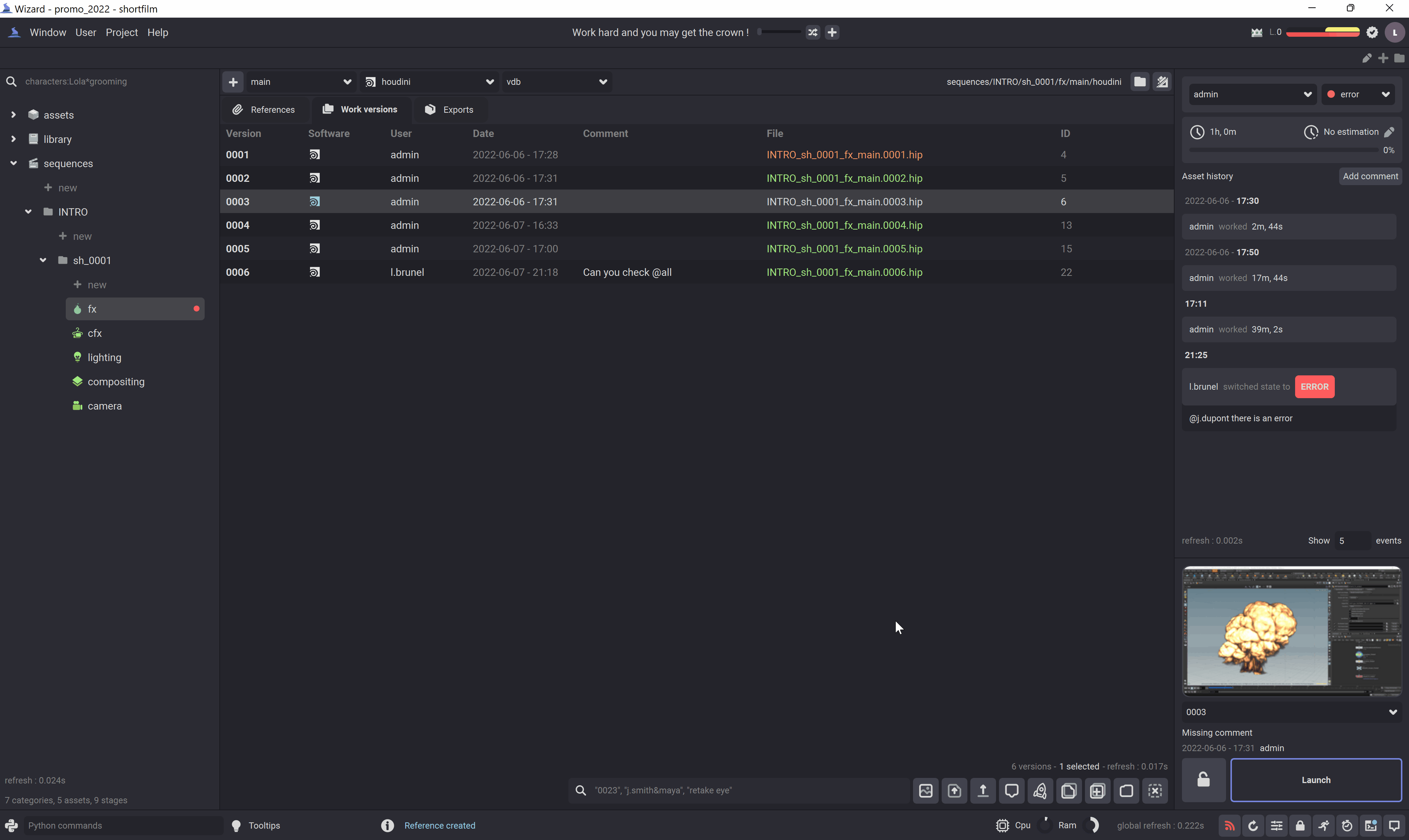Expand the assets tree node

(x=13, y=115)
